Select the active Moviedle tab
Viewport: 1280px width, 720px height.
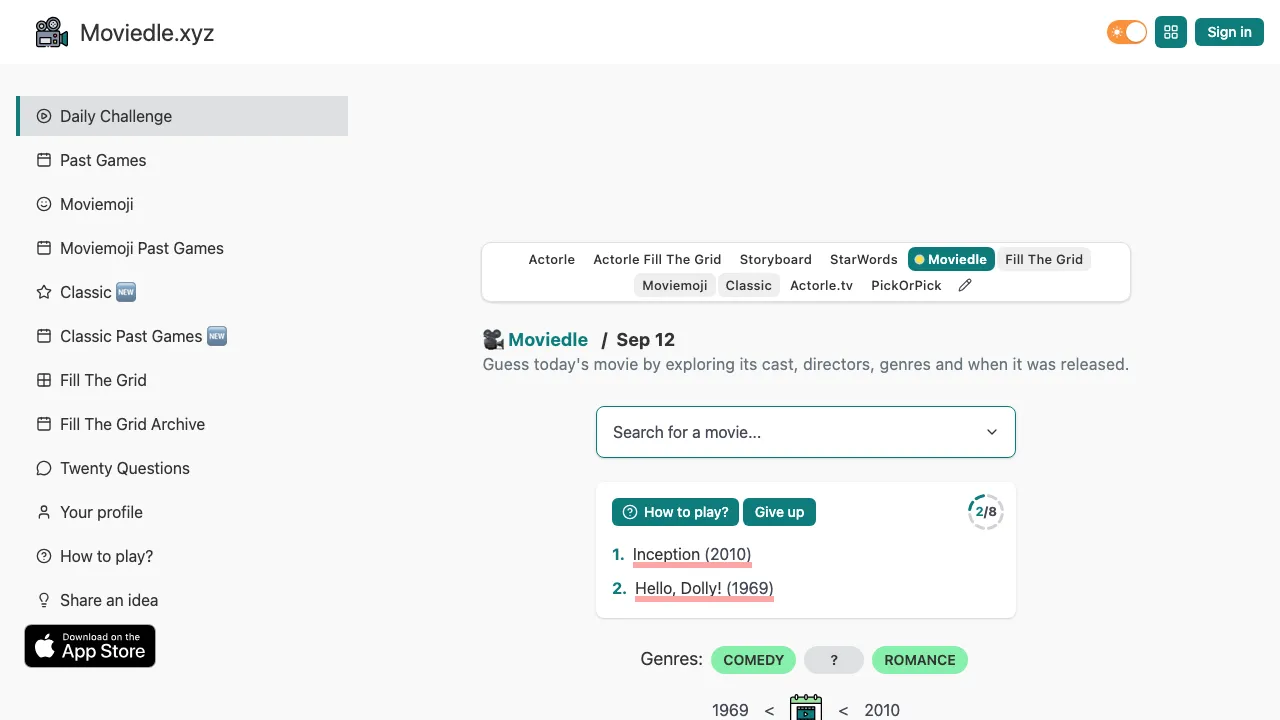[x=951, y=259]
